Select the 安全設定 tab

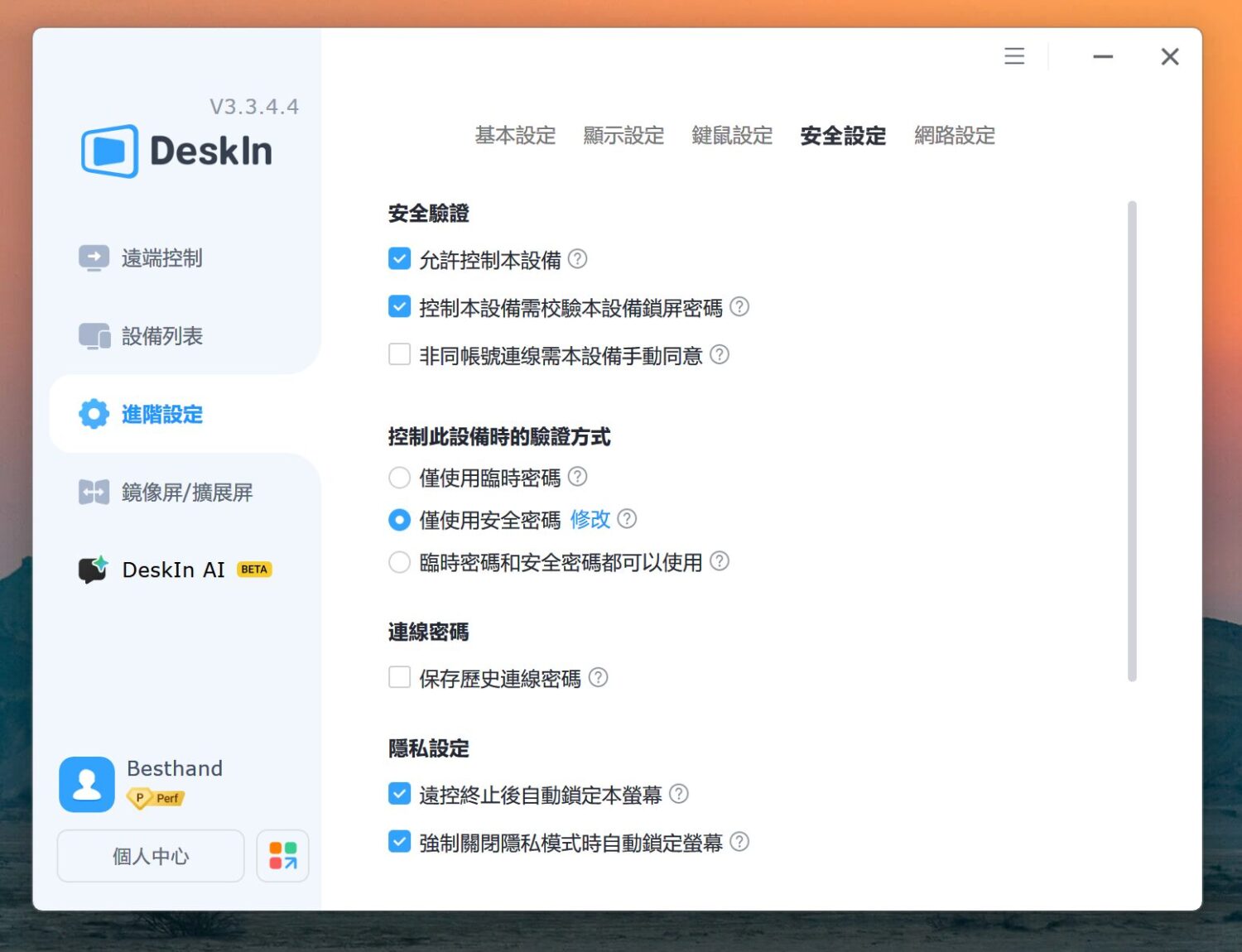click(x=843, y=136)
